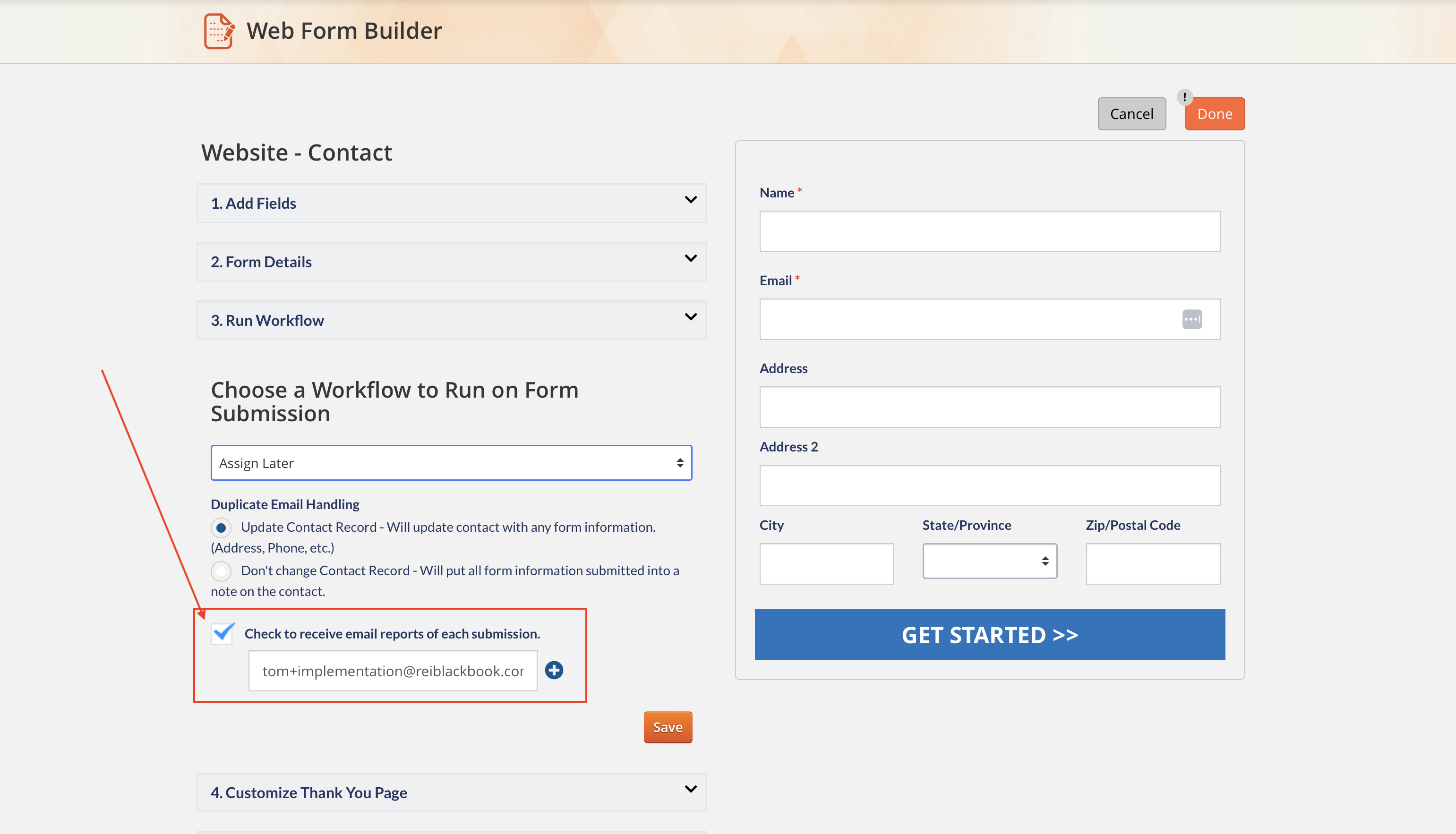
Task: Open the "Assign Later" workflow dropdown
Action: [452, 463]
